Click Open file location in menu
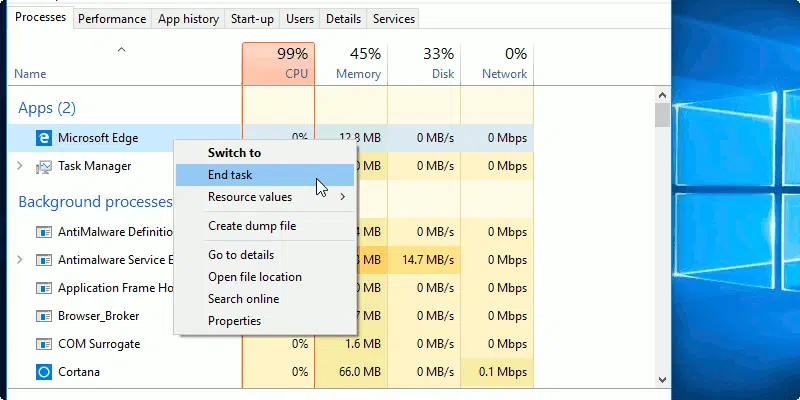The height and width of the screenshot is (400, 800). pos(254,277)
